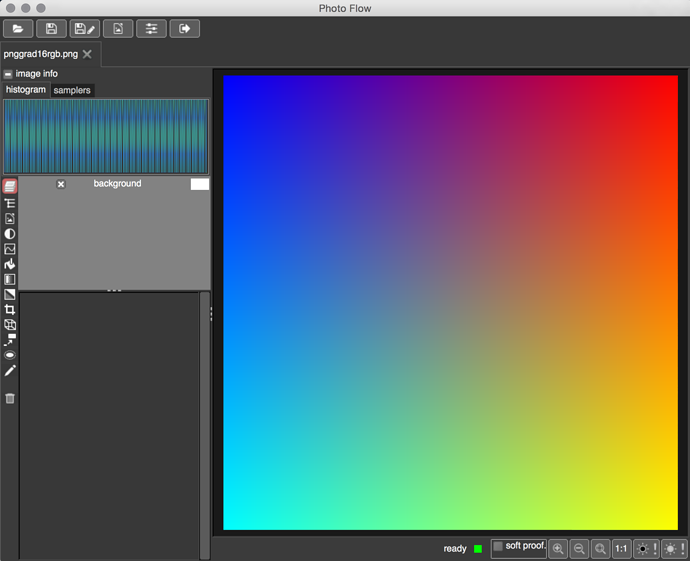Click the half-circle contrast tool icon
Screen dimensions: 690x561
coord(10,234)
